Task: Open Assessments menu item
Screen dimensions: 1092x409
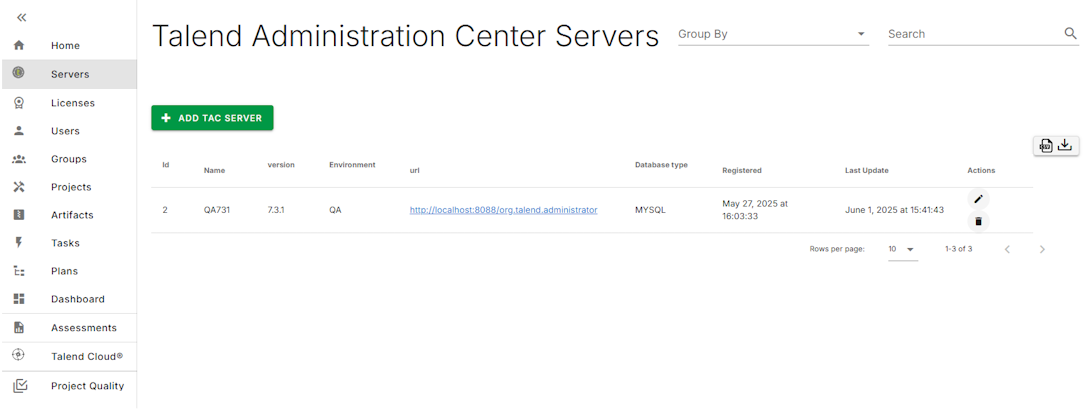Action: coord(84,327)
